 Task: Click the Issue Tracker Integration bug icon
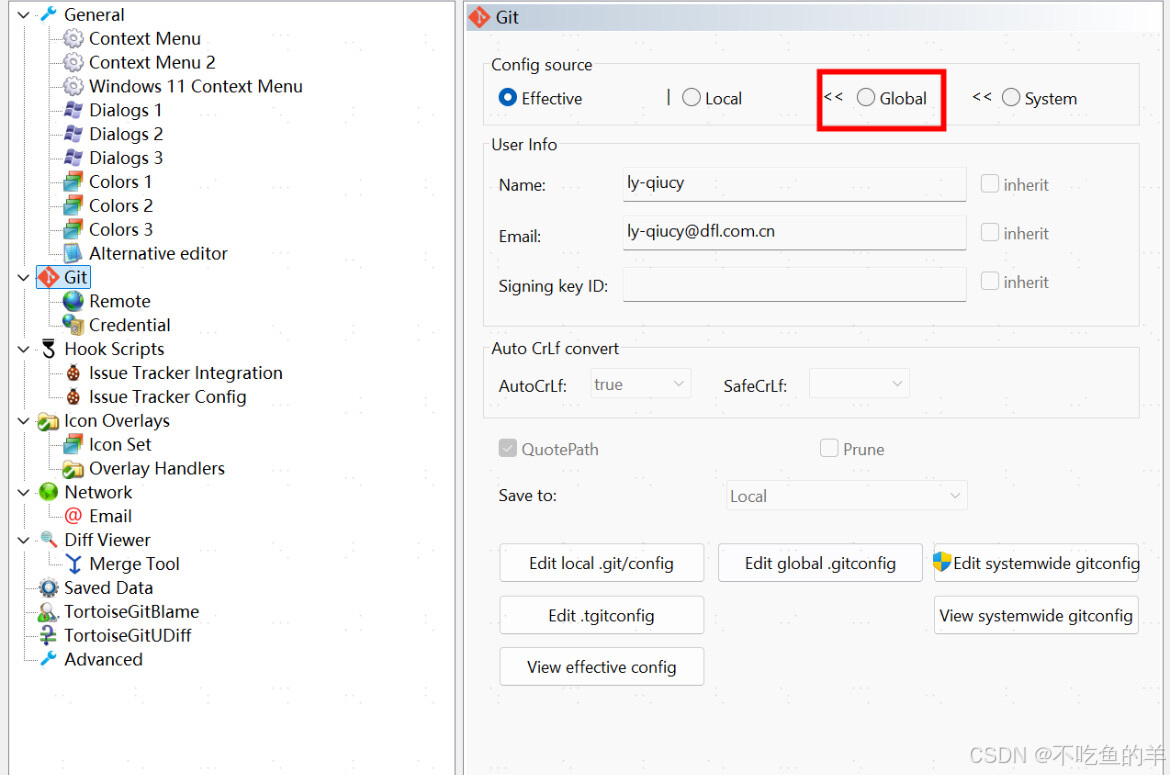73,372
